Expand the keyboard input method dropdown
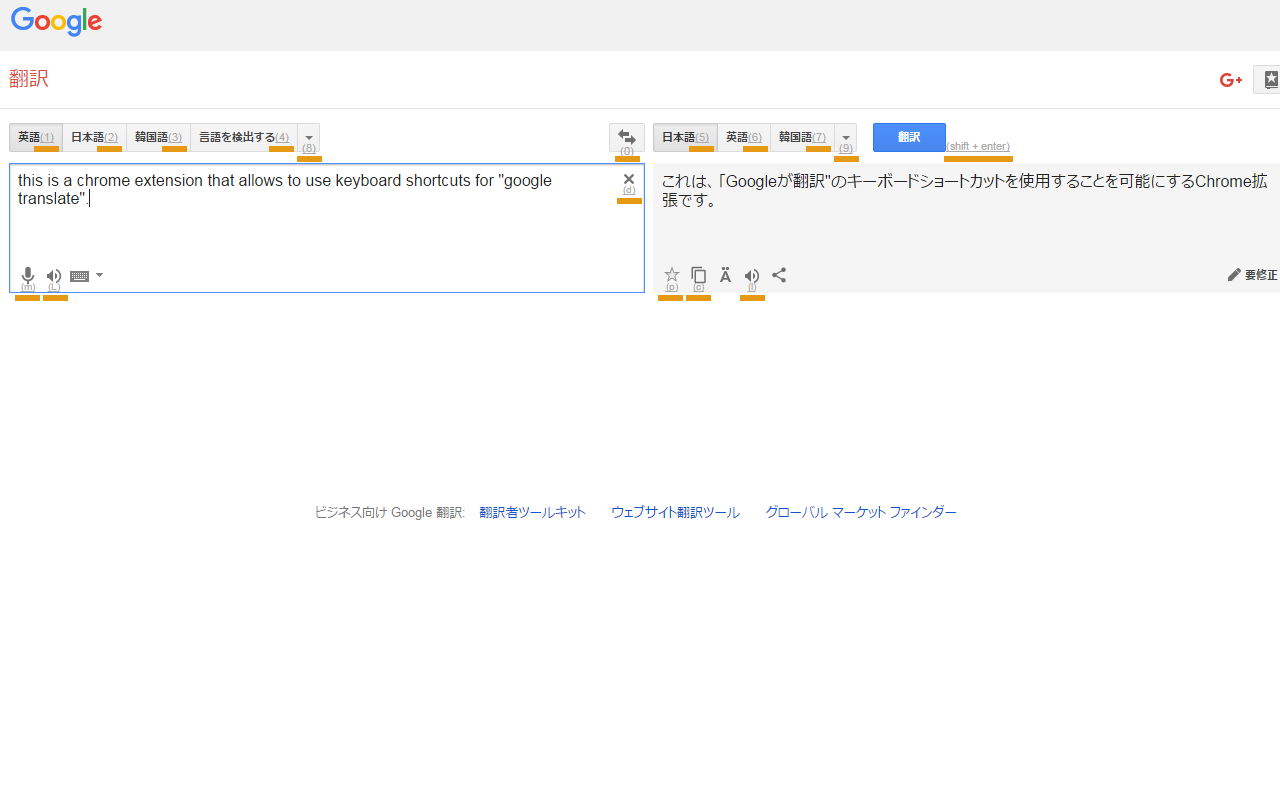 click(x=97, y=275)
